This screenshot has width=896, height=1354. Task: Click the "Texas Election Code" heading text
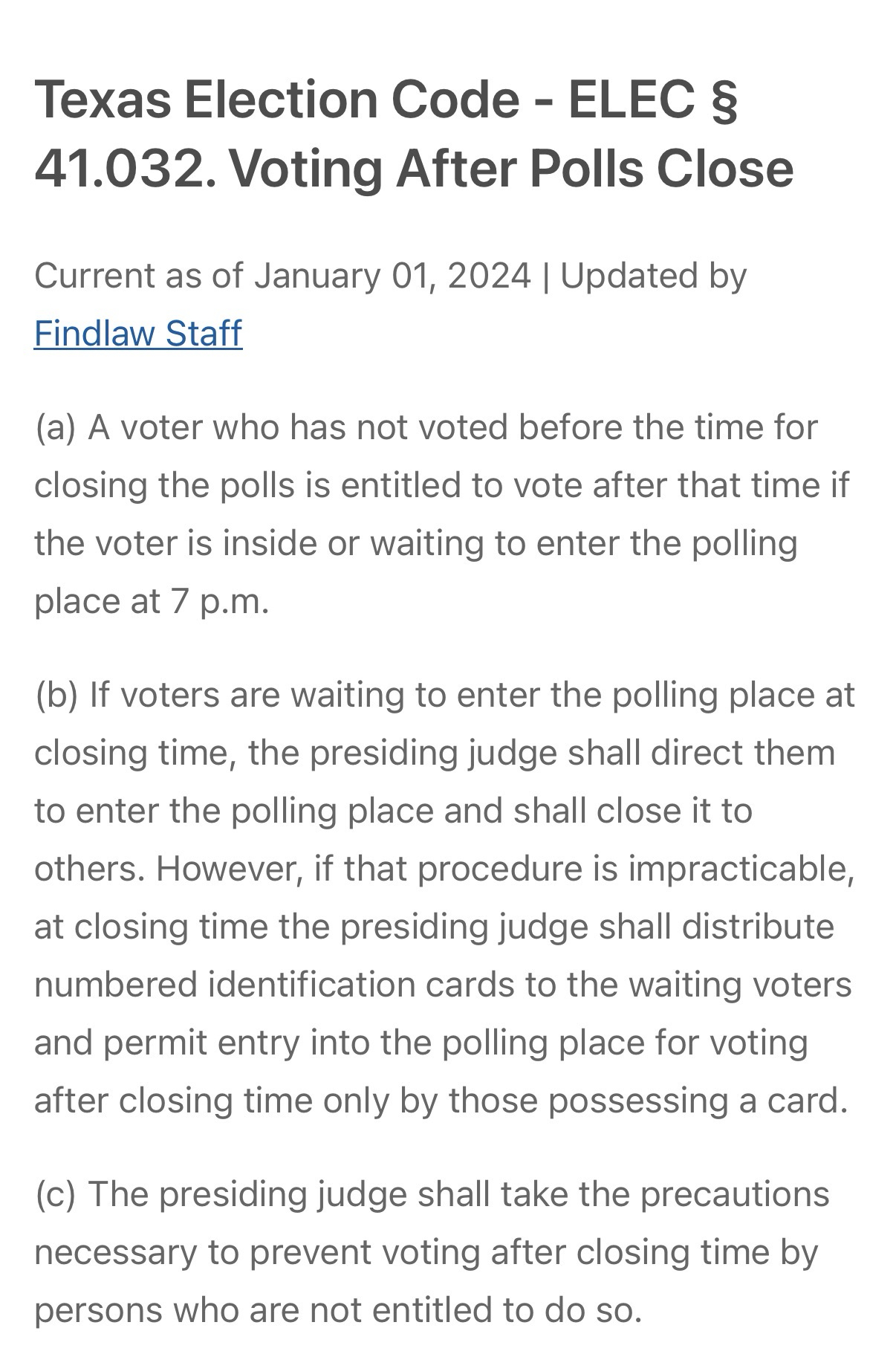tap(276, 100)
